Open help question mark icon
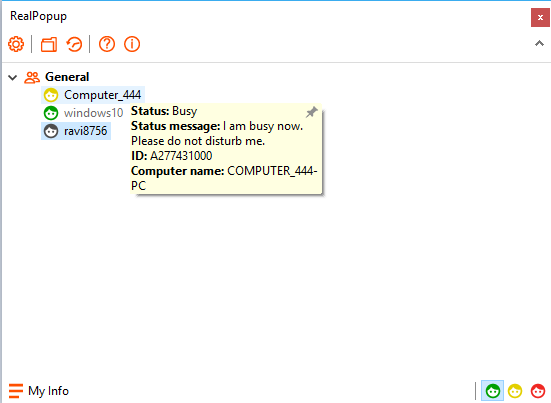 point(107,44)
